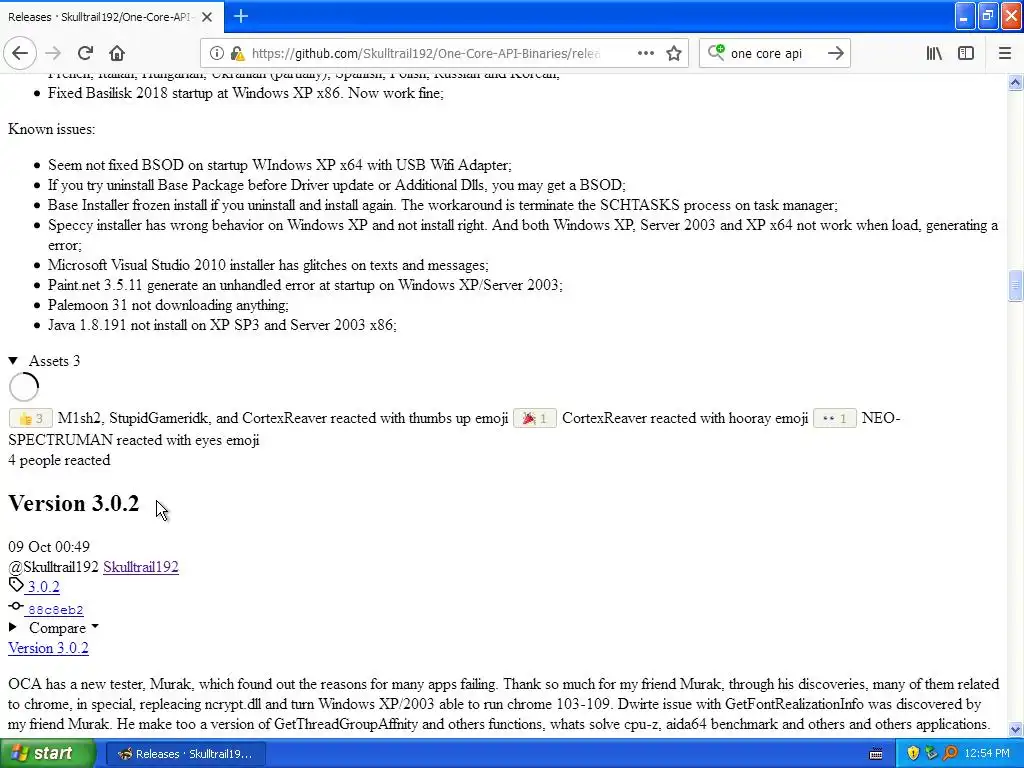Image resolution: width=1024 pixels, height=768 pixels.
Task: Close the Releases tab
Action: point(207,17)
